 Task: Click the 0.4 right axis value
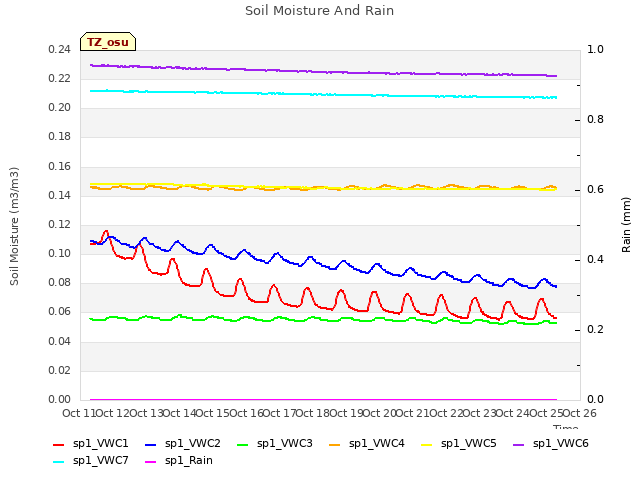click(x=595, y=260)
